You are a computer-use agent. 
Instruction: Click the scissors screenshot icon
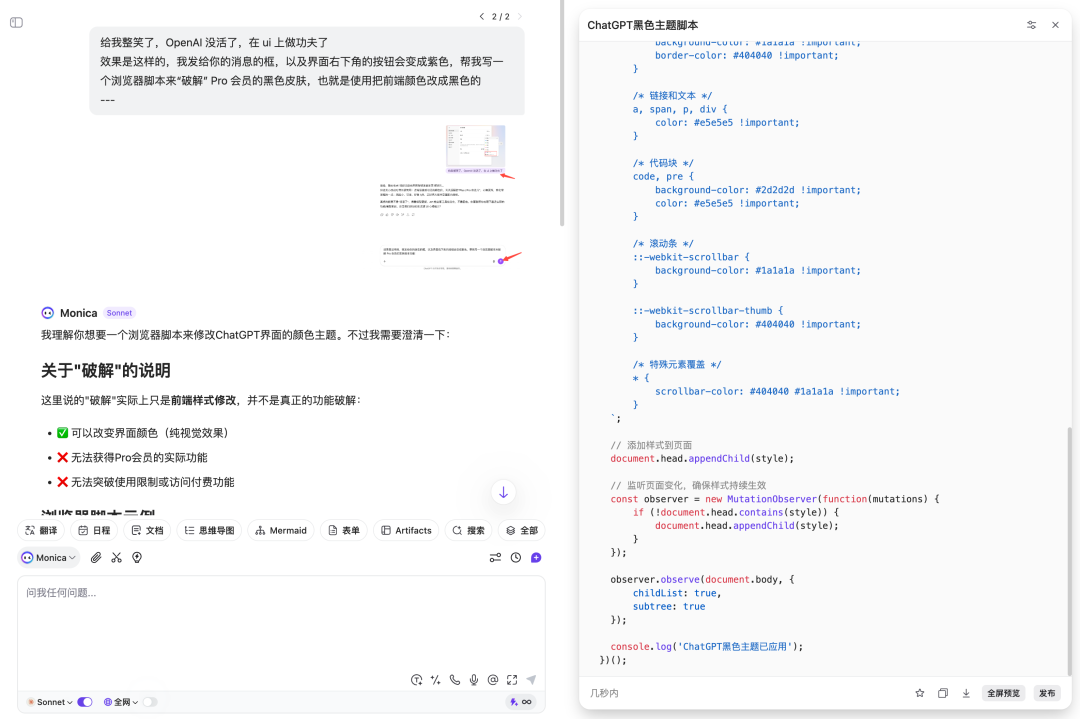(116, 558)
